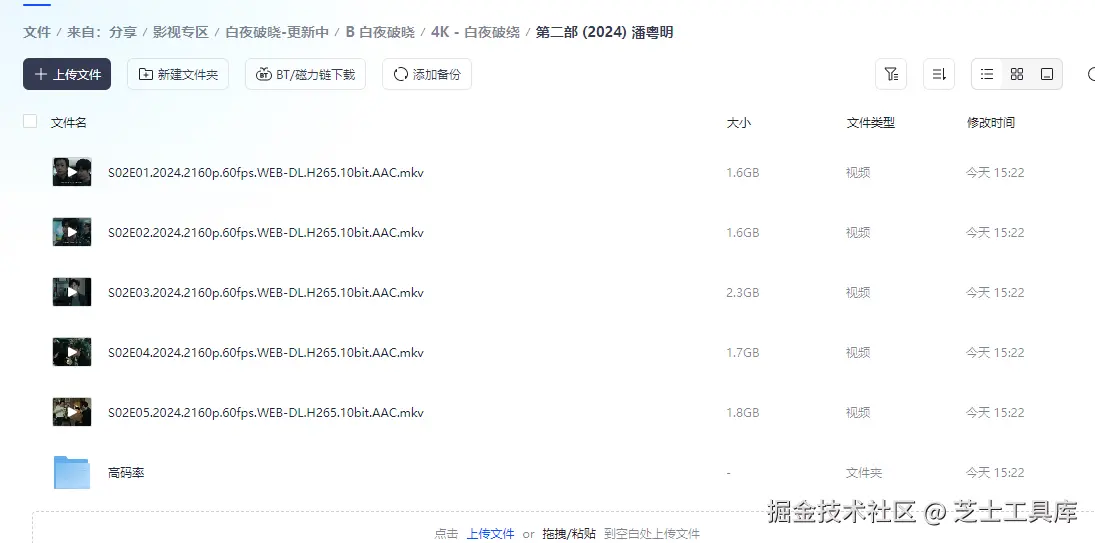Play the S02E03 video thumbnail
This screenshot has width=1095, height=543.
[x=72, y=292]
